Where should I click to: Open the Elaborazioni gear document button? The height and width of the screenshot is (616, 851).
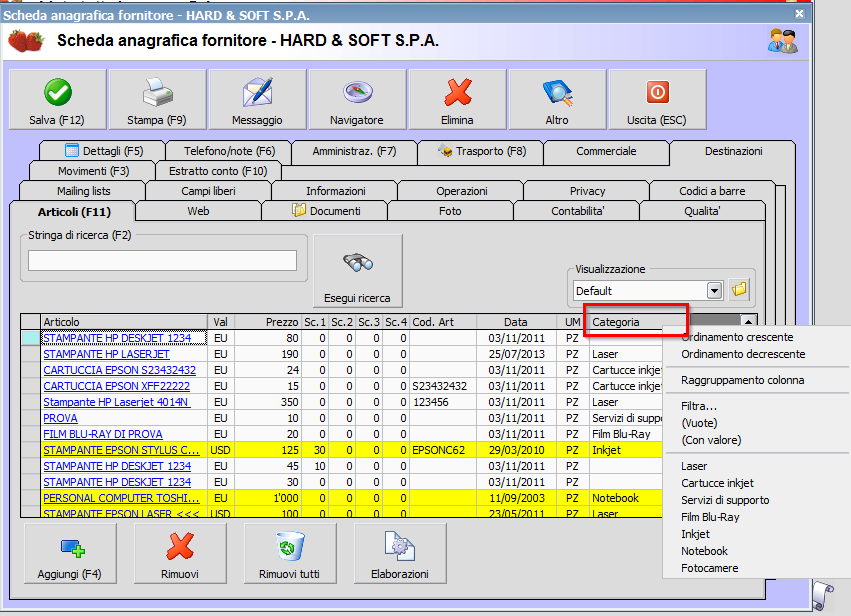tap(400, 554)
